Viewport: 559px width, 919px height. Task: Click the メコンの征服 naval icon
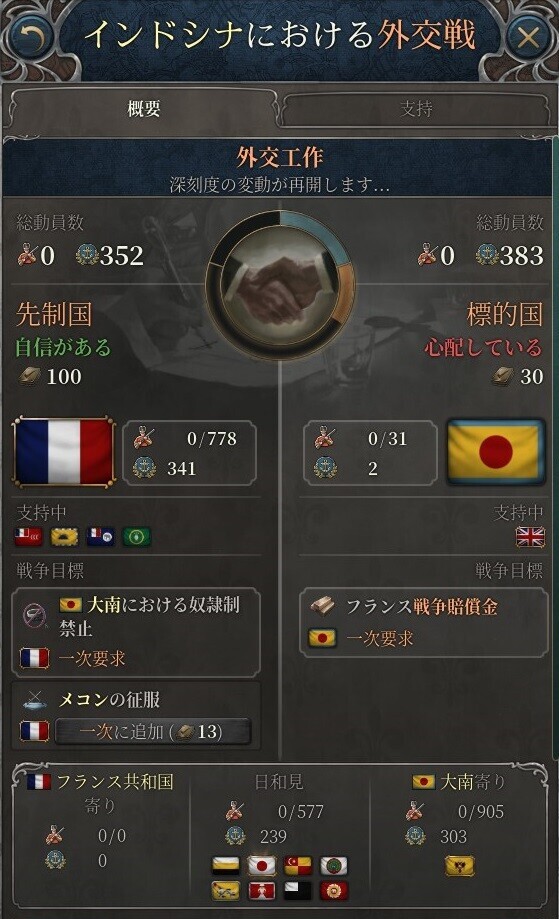point(34,699)
